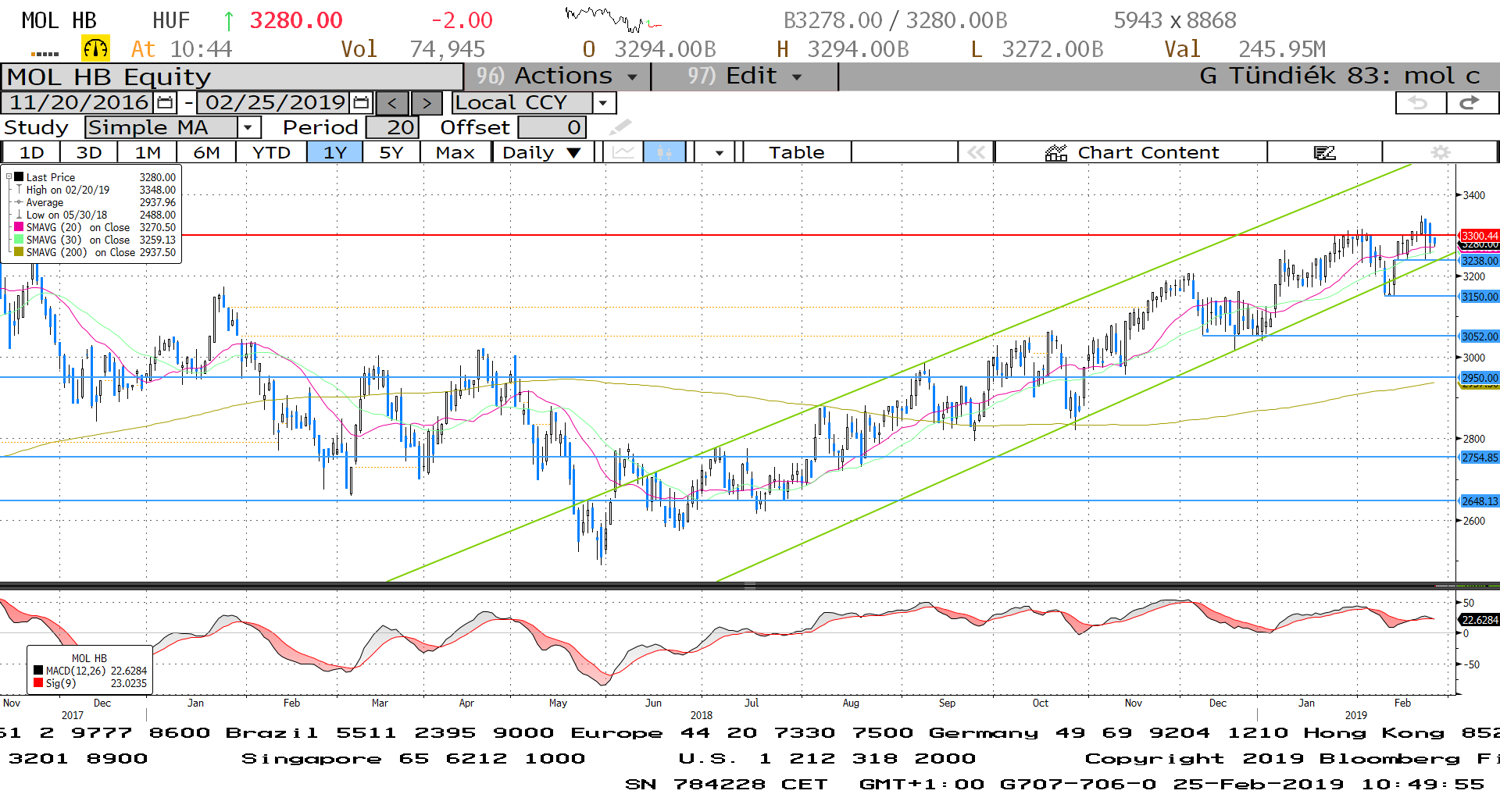
Task: Click the 3238.00 price level label
Action: (1480, 261)
